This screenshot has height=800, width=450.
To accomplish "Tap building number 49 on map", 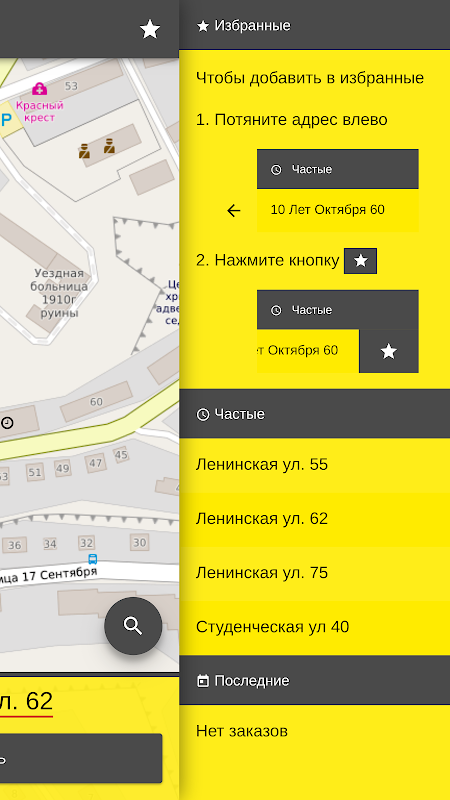I will 63,468.
